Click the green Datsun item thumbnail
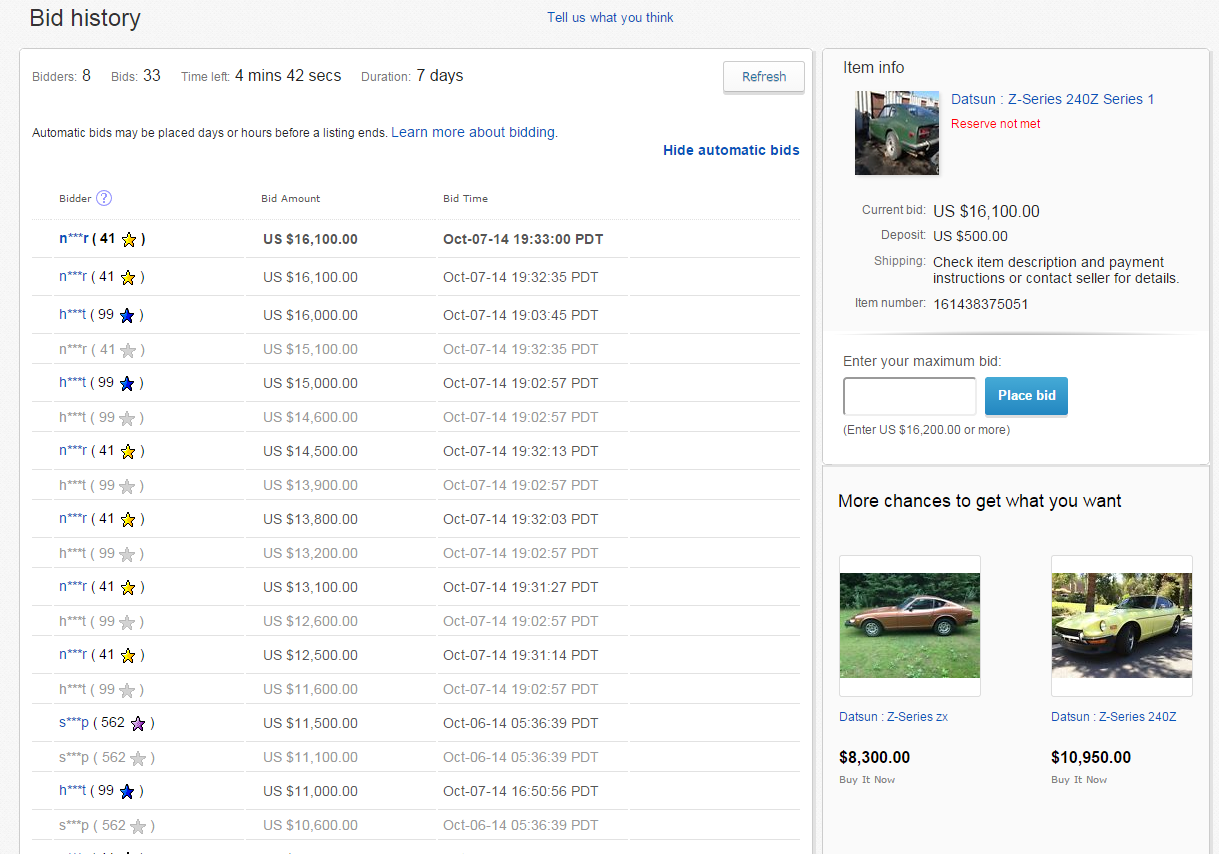 tap(897, 133)
